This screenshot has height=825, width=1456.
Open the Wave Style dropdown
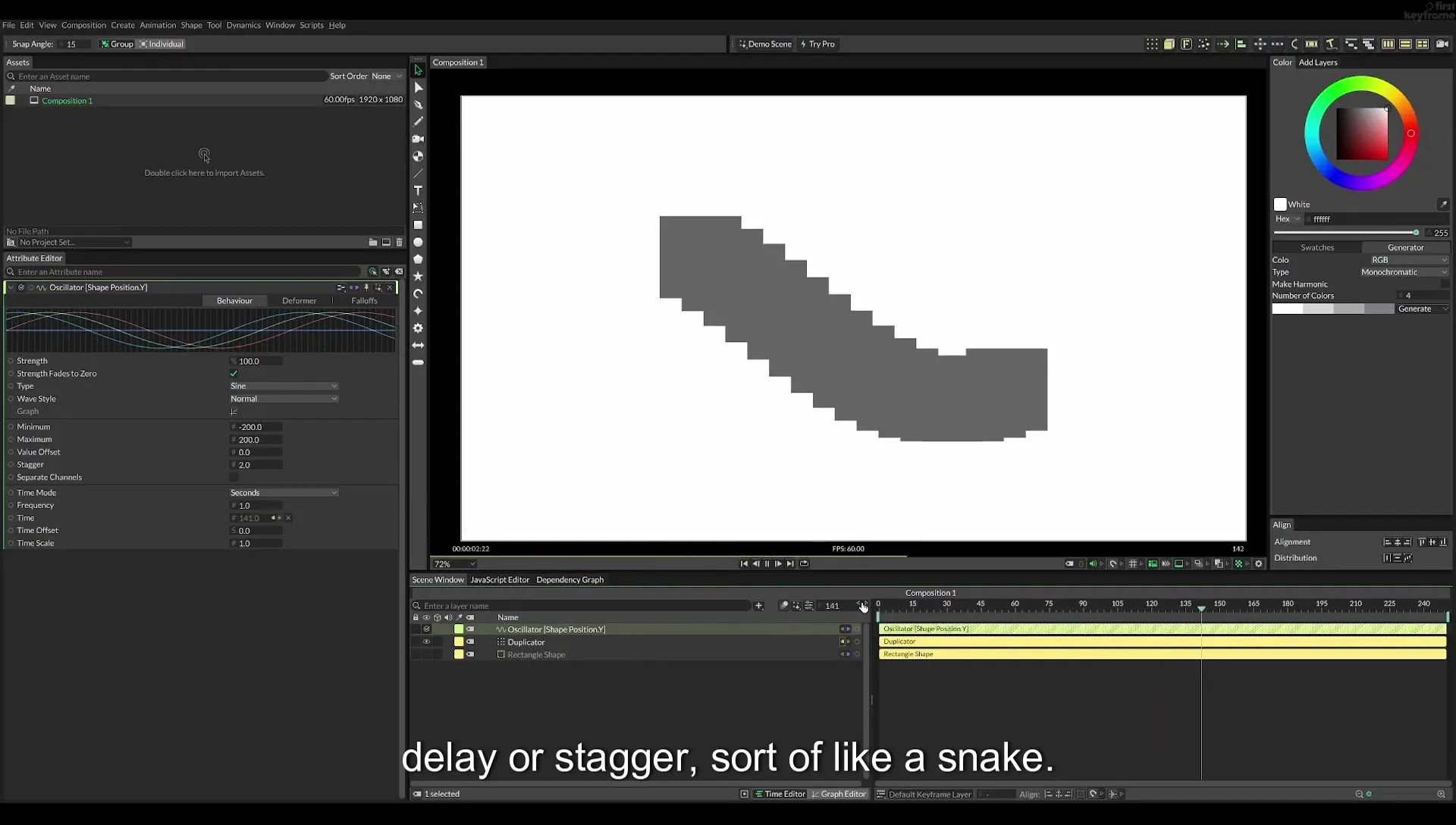click(x=284, y=399)
